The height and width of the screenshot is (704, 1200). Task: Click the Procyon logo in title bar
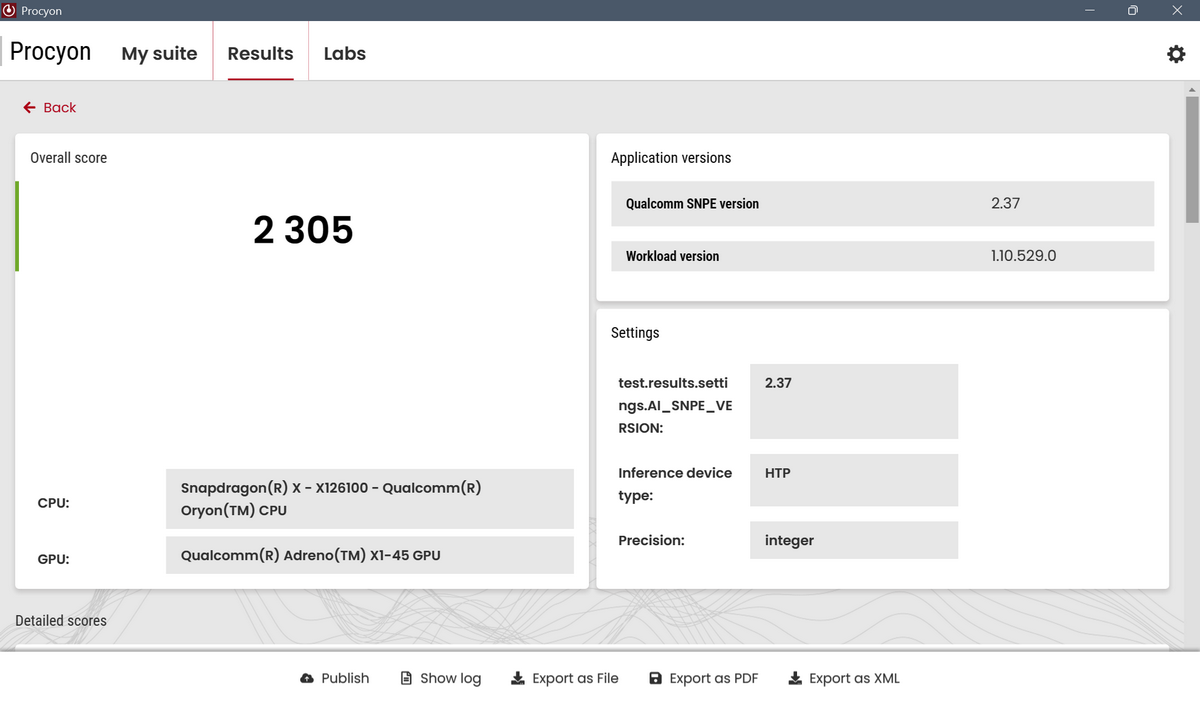(10, 10)
